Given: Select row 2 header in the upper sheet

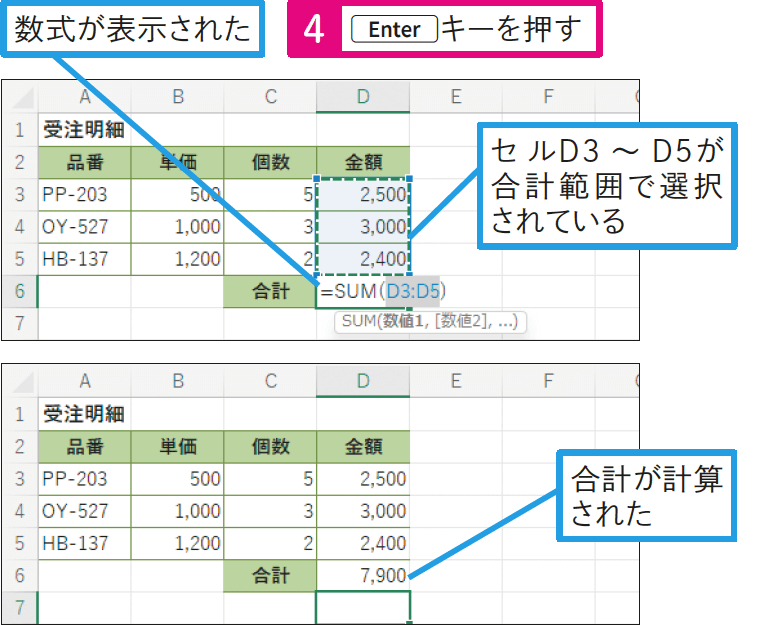Looking at the screenshot, I should click(20, 162).
